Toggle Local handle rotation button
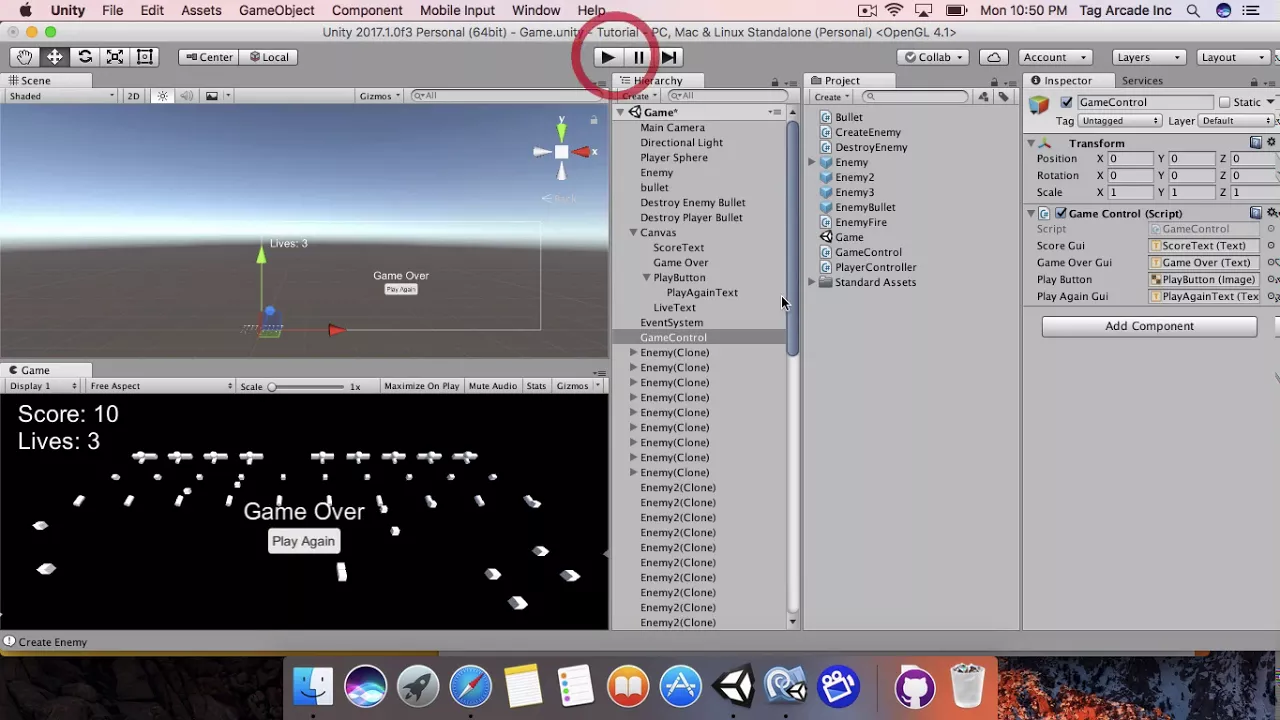Screen dimensions: 1280x720 267,57
